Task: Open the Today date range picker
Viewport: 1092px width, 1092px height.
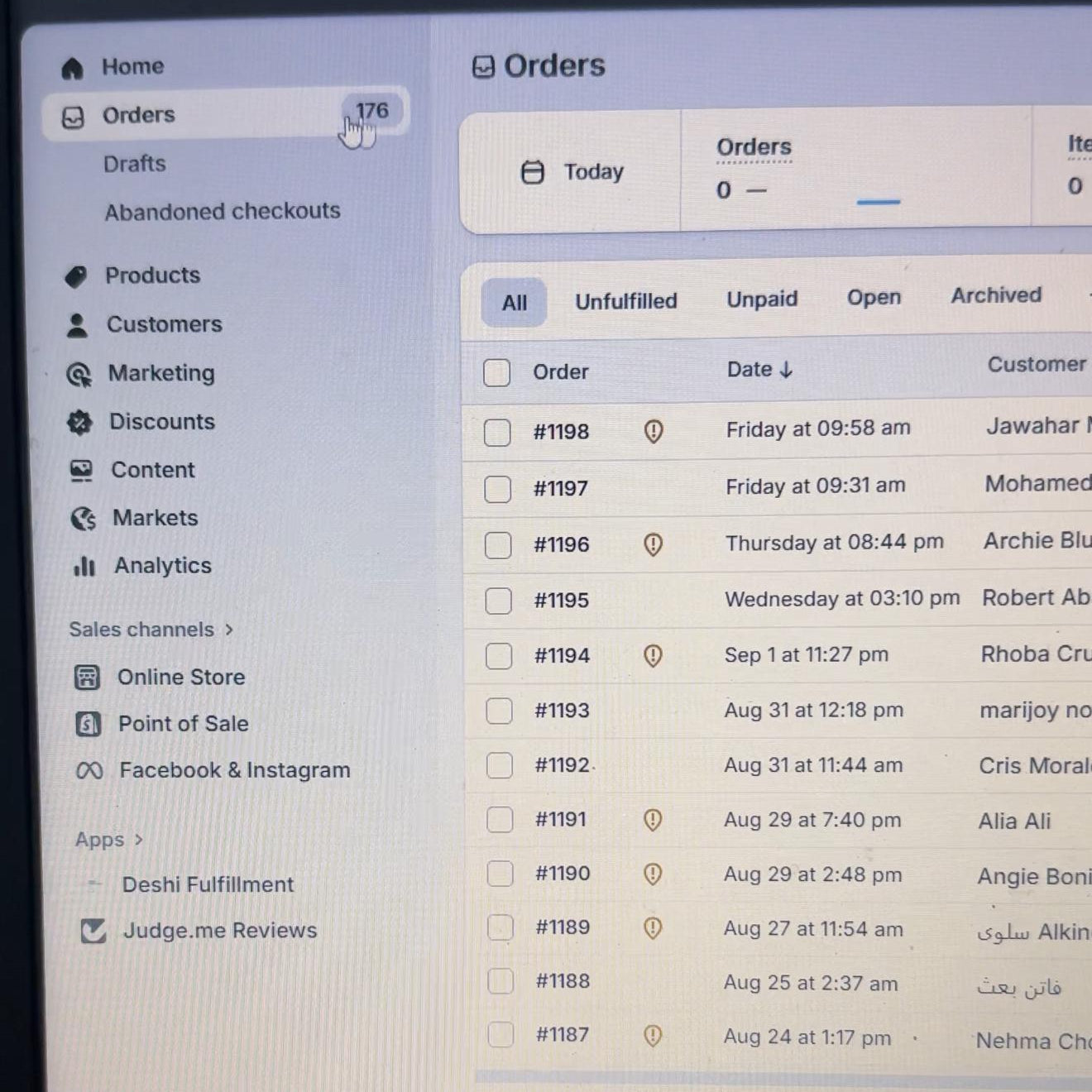Action: pos(572,172)
